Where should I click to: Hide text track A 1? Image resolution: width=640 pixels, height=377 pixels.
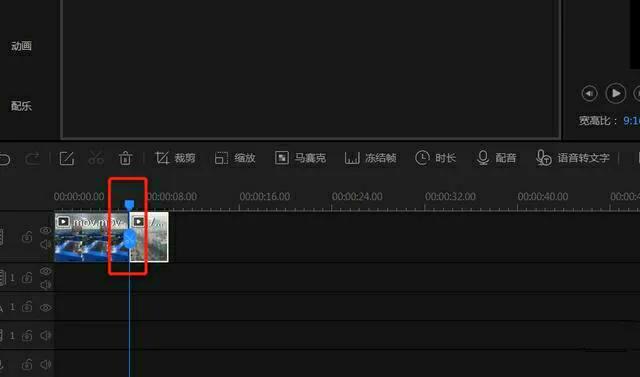coord(46,308)
